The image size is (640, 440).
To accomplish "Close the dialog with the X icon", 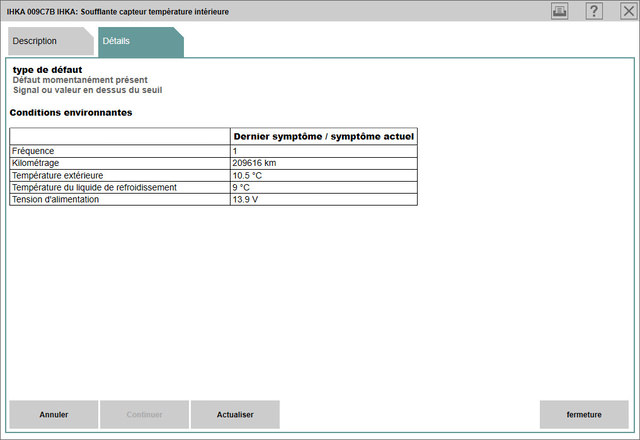I will (629, 11).
